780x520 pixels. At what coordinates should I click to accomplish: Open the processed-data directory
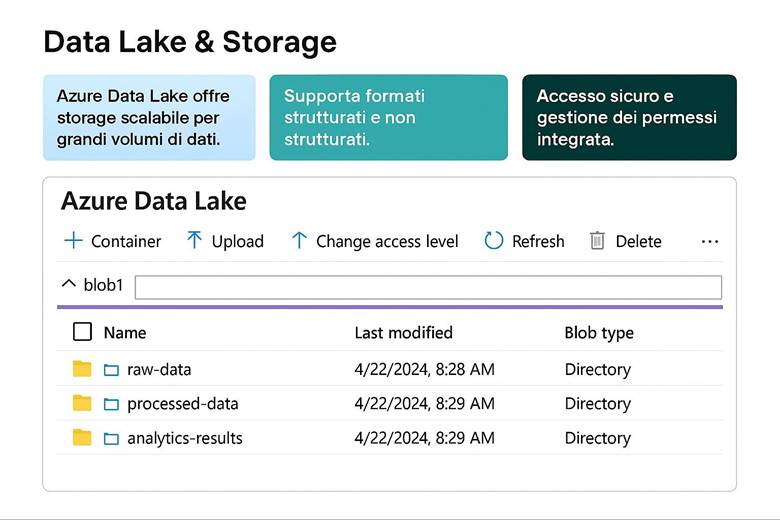[x=182, y=404]
